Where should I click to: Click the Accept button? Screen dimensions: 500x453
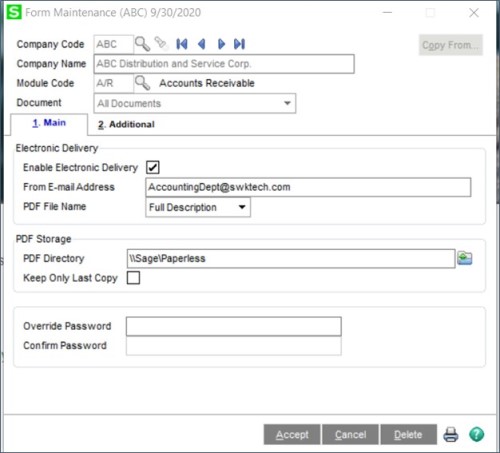coord(292,434)
